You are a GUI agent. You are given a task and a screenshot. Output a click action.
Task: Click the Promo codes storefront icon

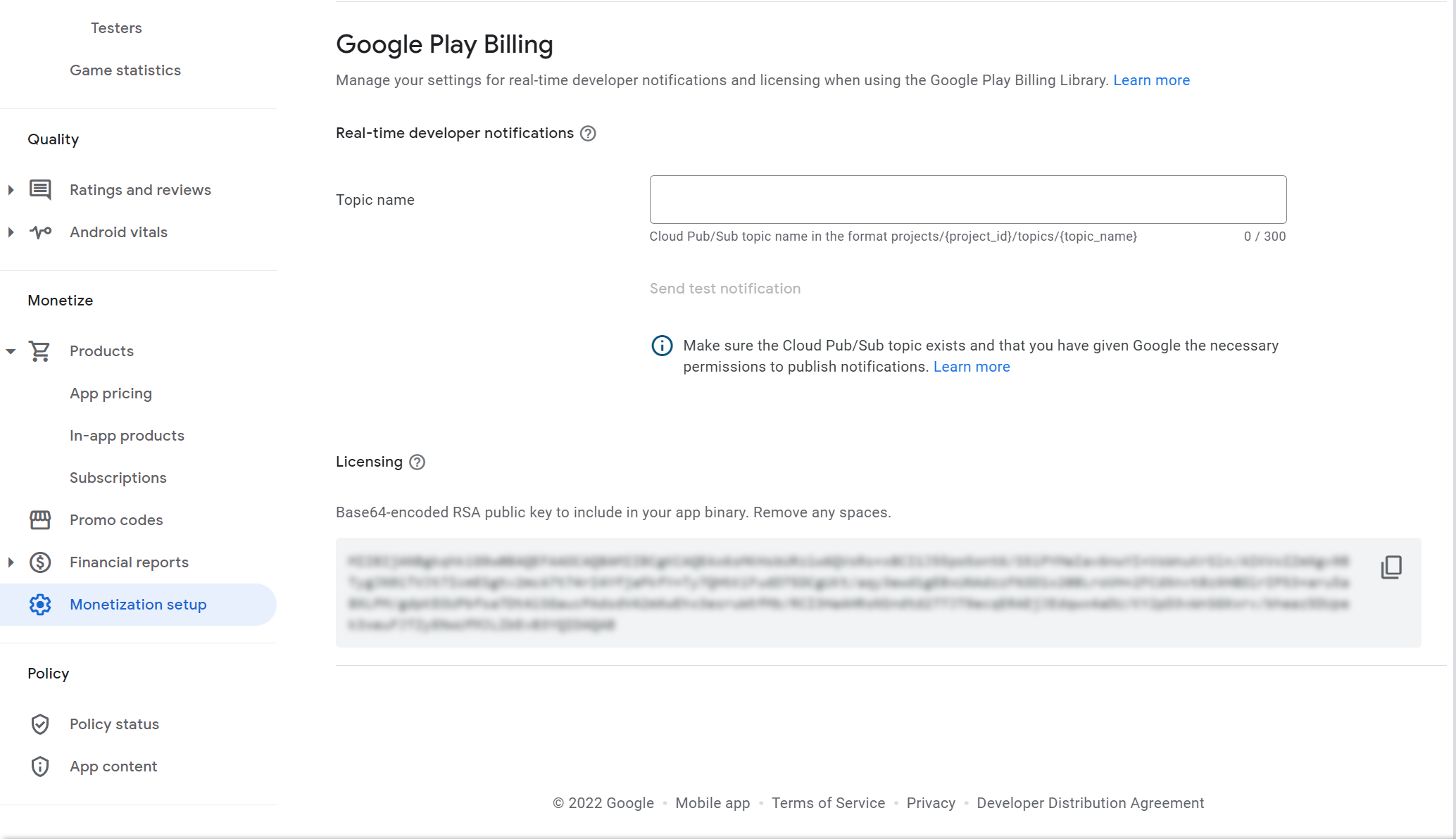coord(40,520)
